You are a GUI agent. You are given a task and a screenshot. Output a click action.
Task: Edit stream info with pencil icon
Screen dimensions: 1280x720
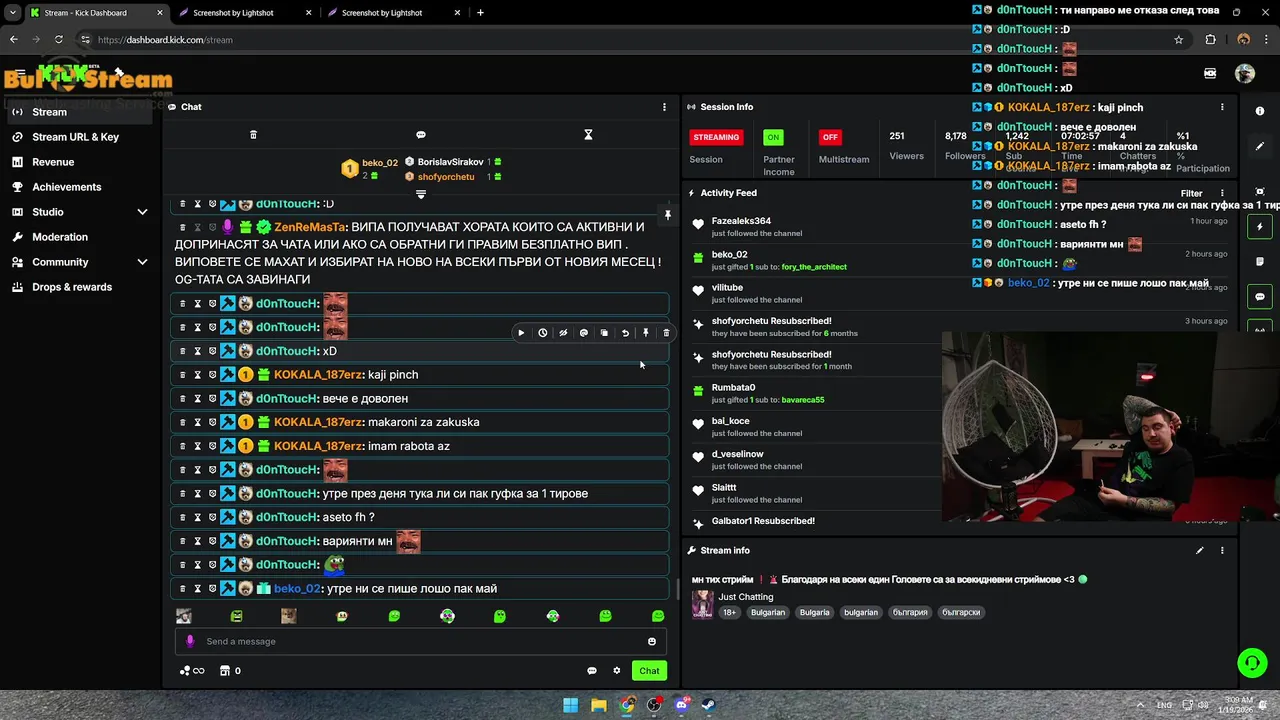click(1200, 551)
